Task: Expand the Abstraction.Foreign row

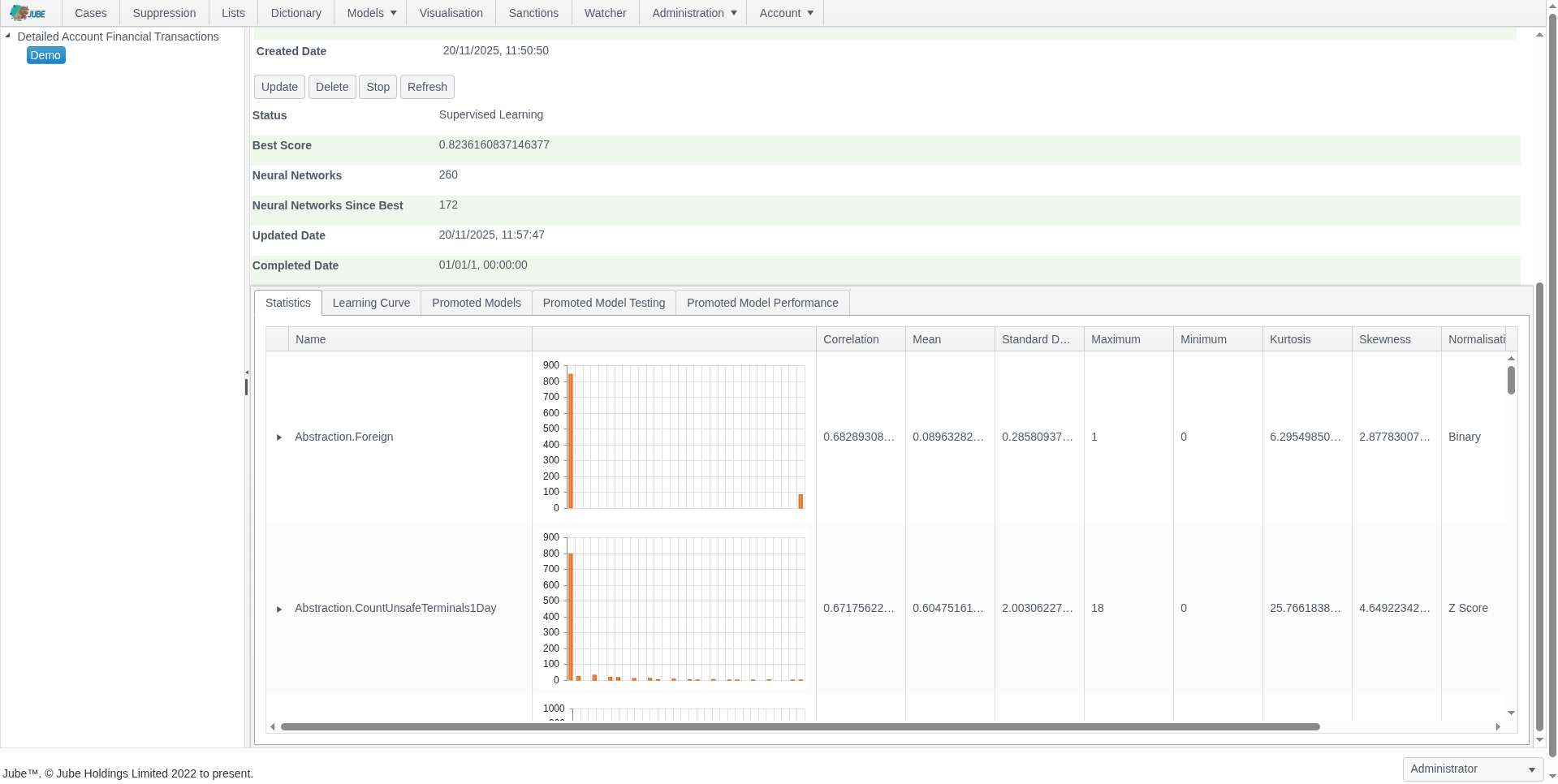Action: click(279, 437)
